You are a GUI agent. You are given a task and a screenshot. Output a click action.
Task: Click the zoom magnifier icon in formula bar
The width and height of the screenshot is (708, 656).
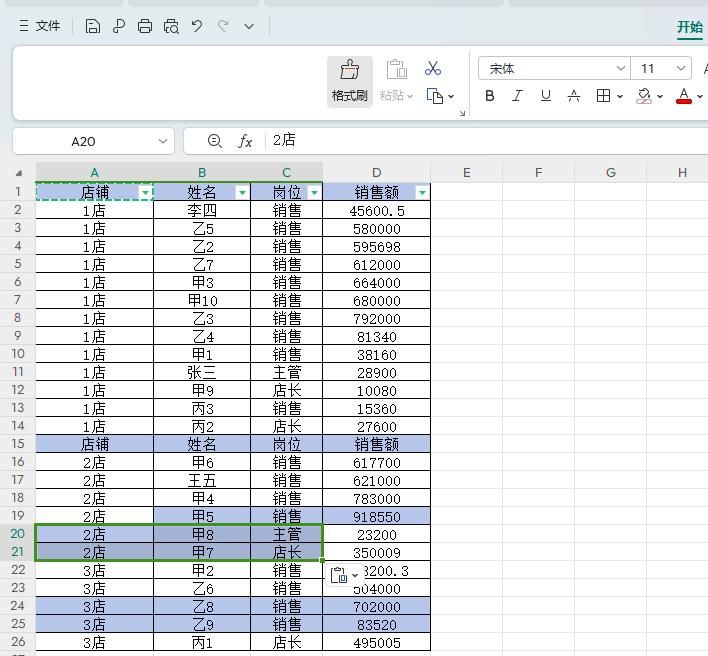click(x=215, y=141)
